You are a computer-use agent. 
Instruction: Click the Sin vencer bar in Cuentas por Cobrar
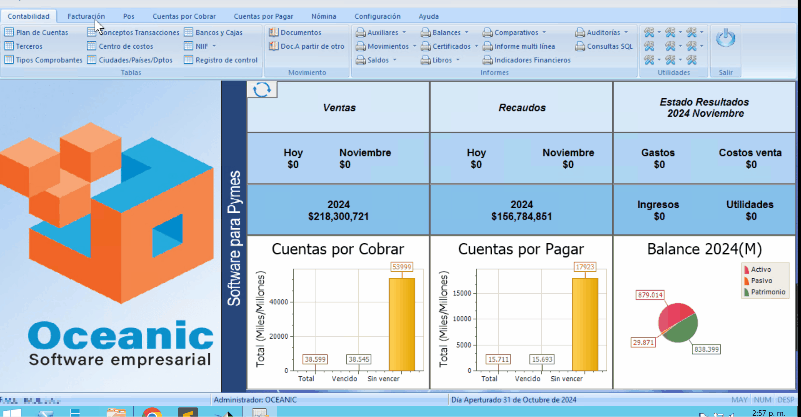[x=402, y=324]
